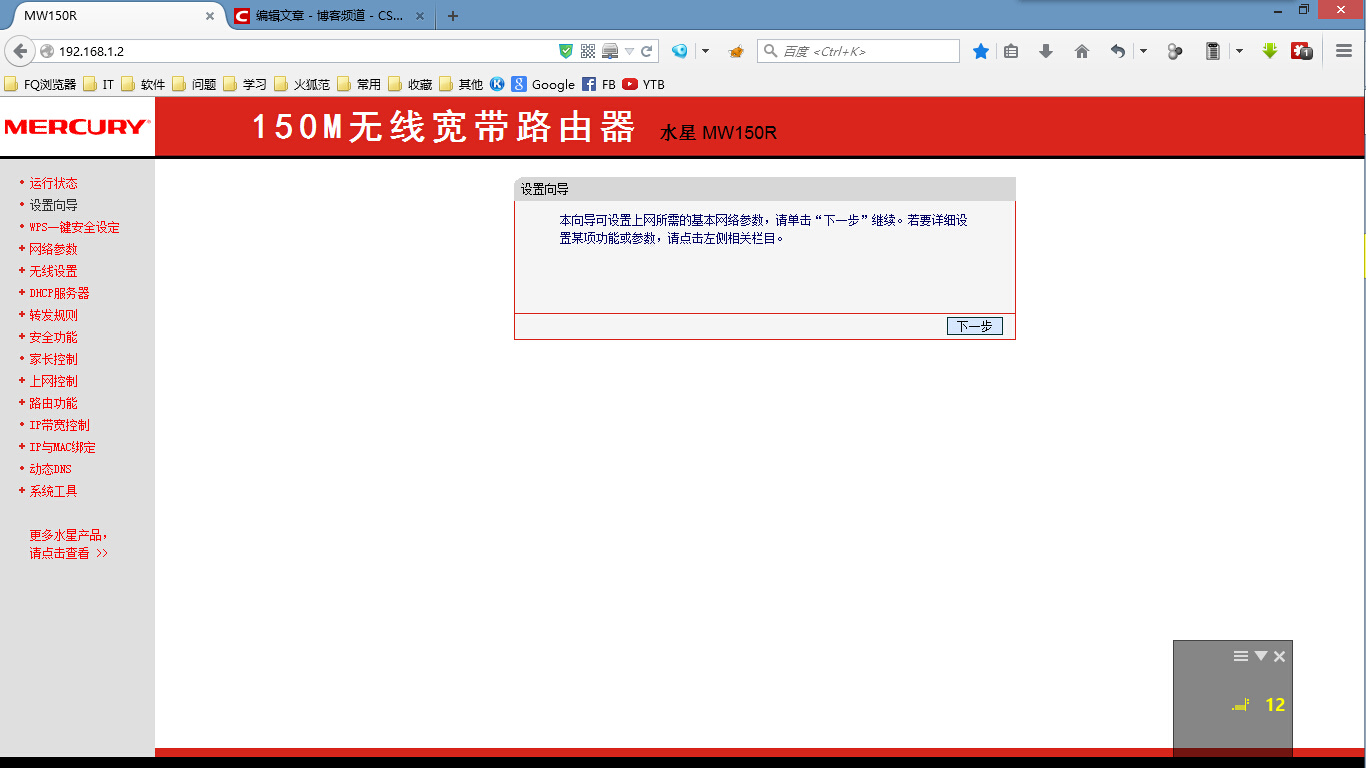Close the floating gray widget
This screenshot has width=1366, height=768.
tap(1279, 656)
